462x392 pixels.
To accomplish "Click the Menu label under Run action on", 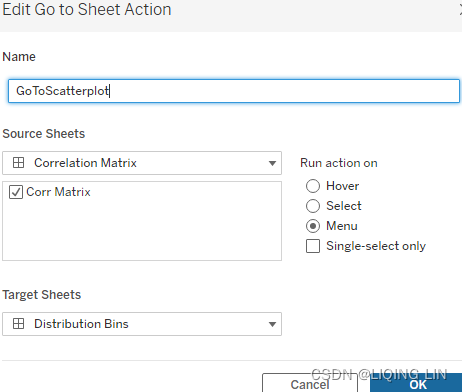I will coord(342,226).
